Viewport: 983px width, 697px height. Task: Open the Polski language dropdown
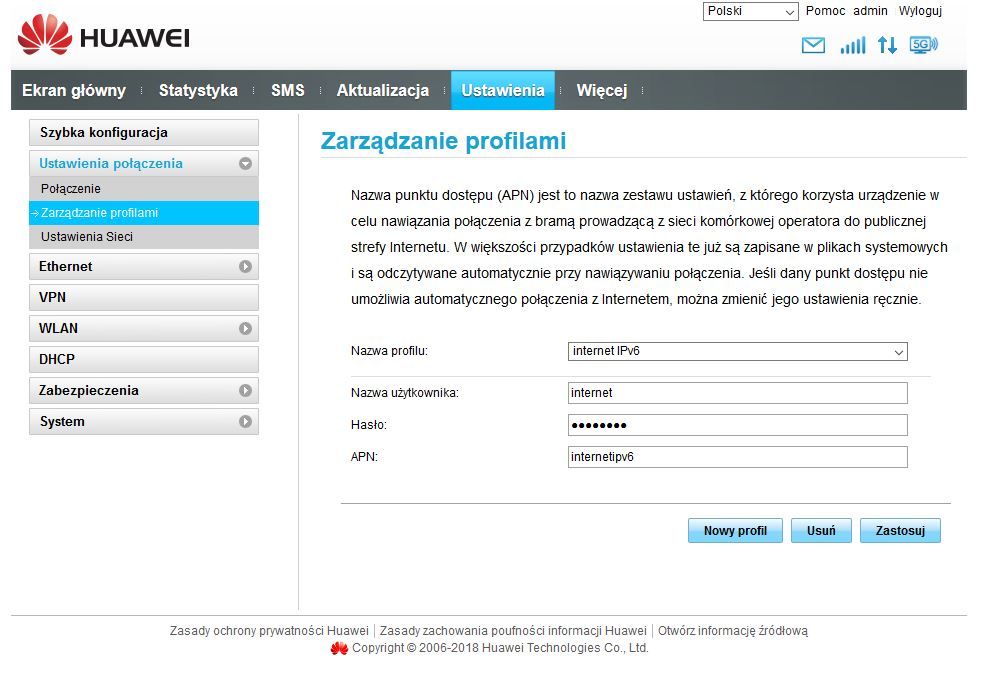(749, 11)
